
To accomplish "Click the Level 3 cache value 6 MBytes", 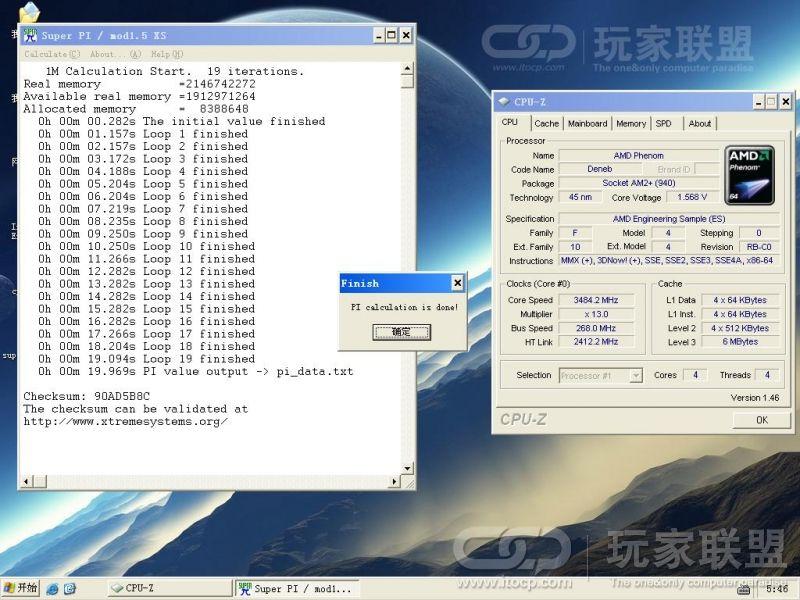I will click(x=740, y=342).
